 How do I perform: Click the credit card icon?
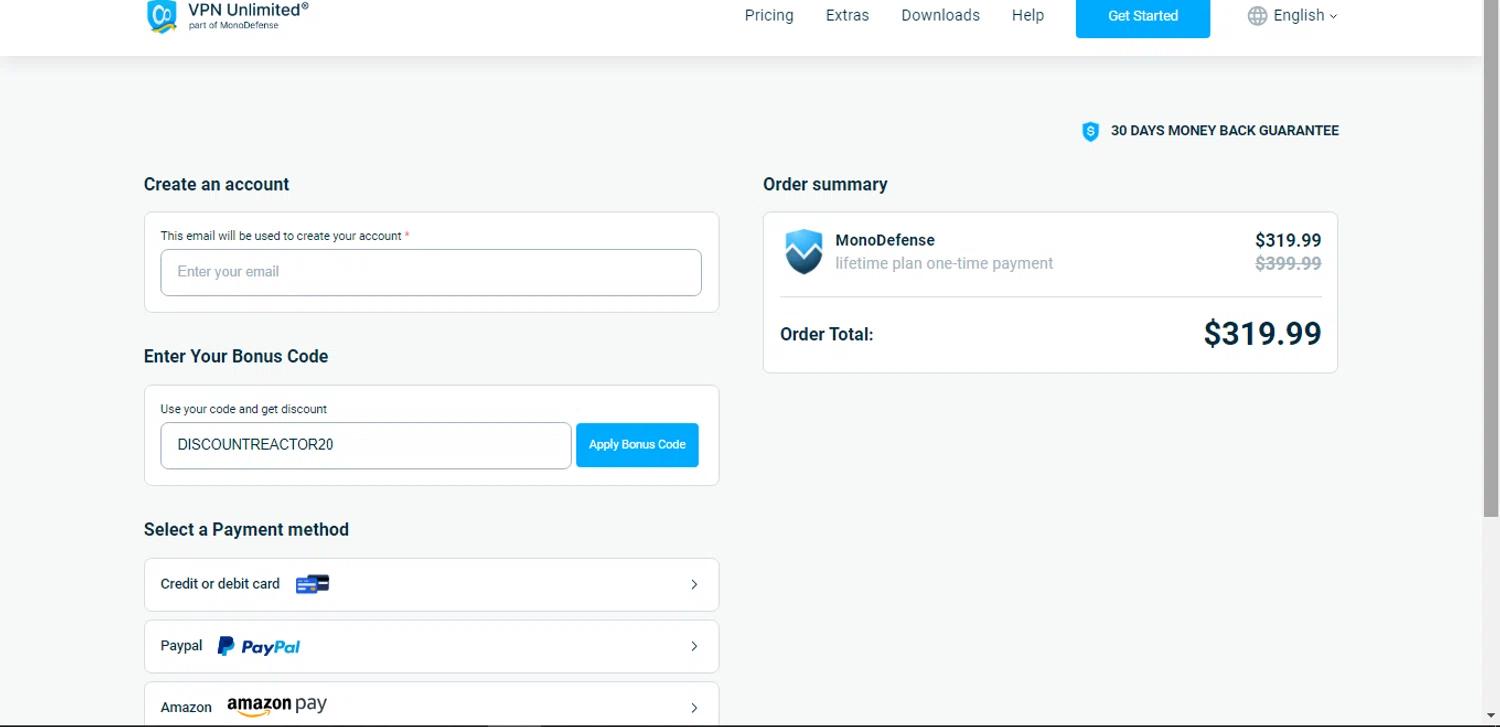click(312, 584)
